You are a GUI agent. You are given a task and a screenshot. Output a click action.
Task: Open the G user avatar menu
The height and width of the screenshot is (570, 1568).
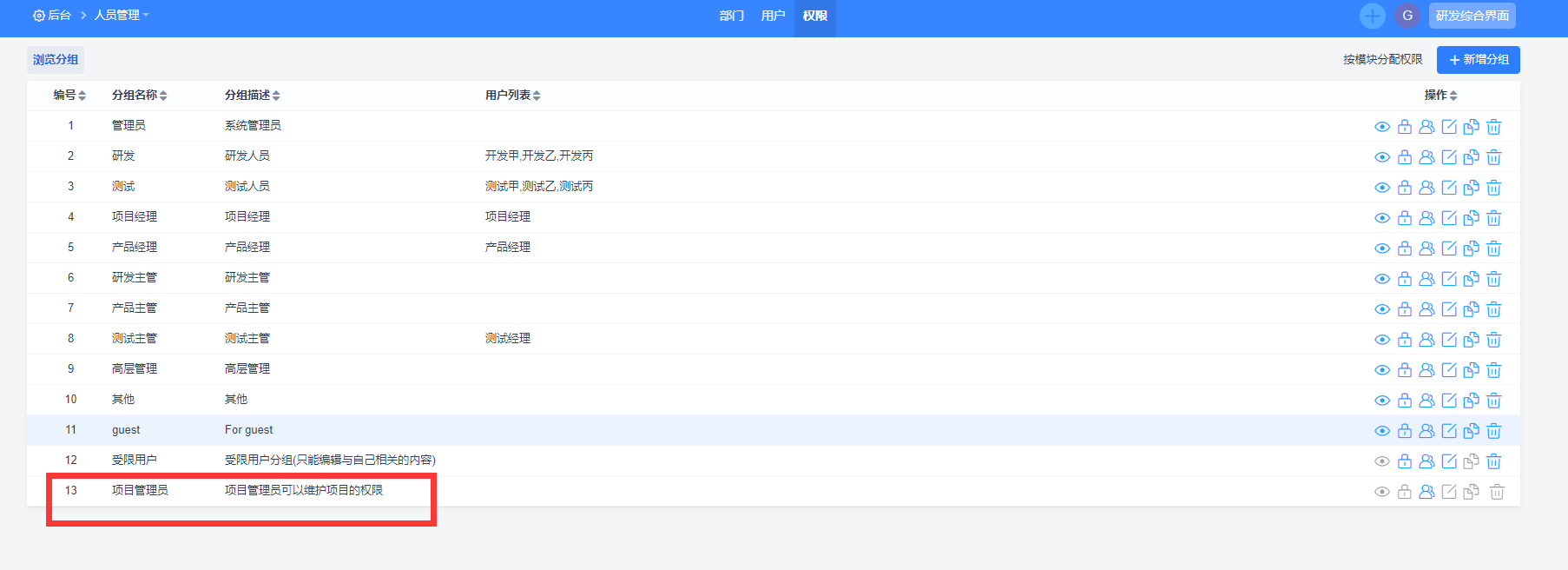click(x=1407, y=16)
